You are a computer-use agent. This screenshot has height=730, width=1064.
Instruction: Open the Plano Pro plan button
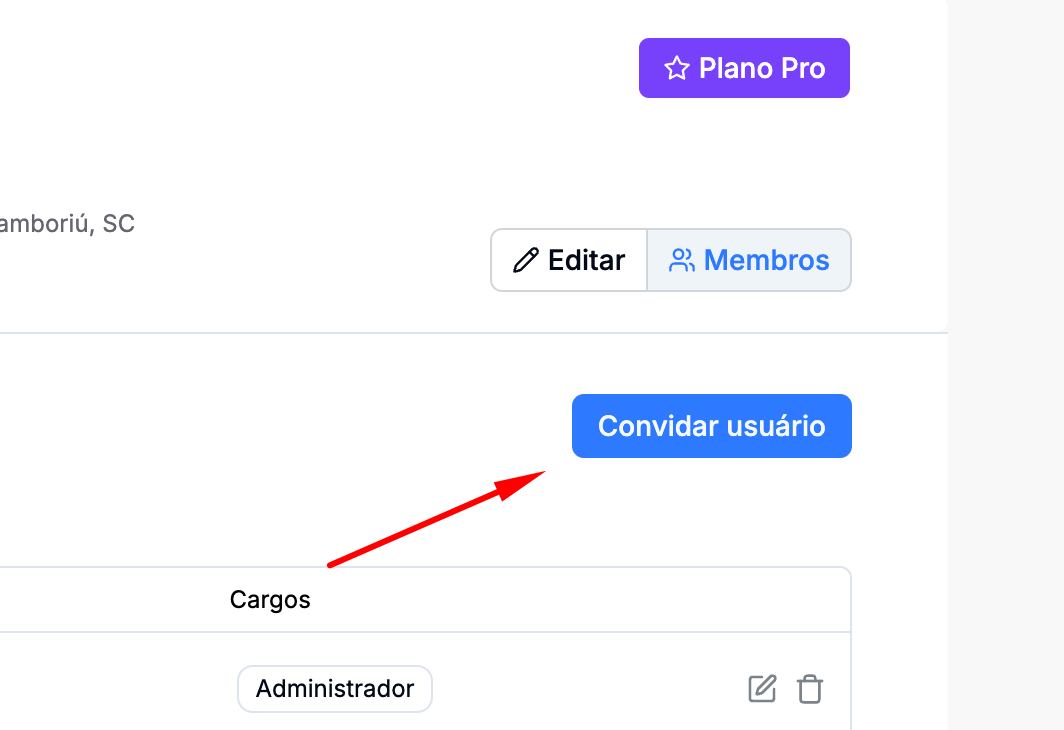point(744,68)
